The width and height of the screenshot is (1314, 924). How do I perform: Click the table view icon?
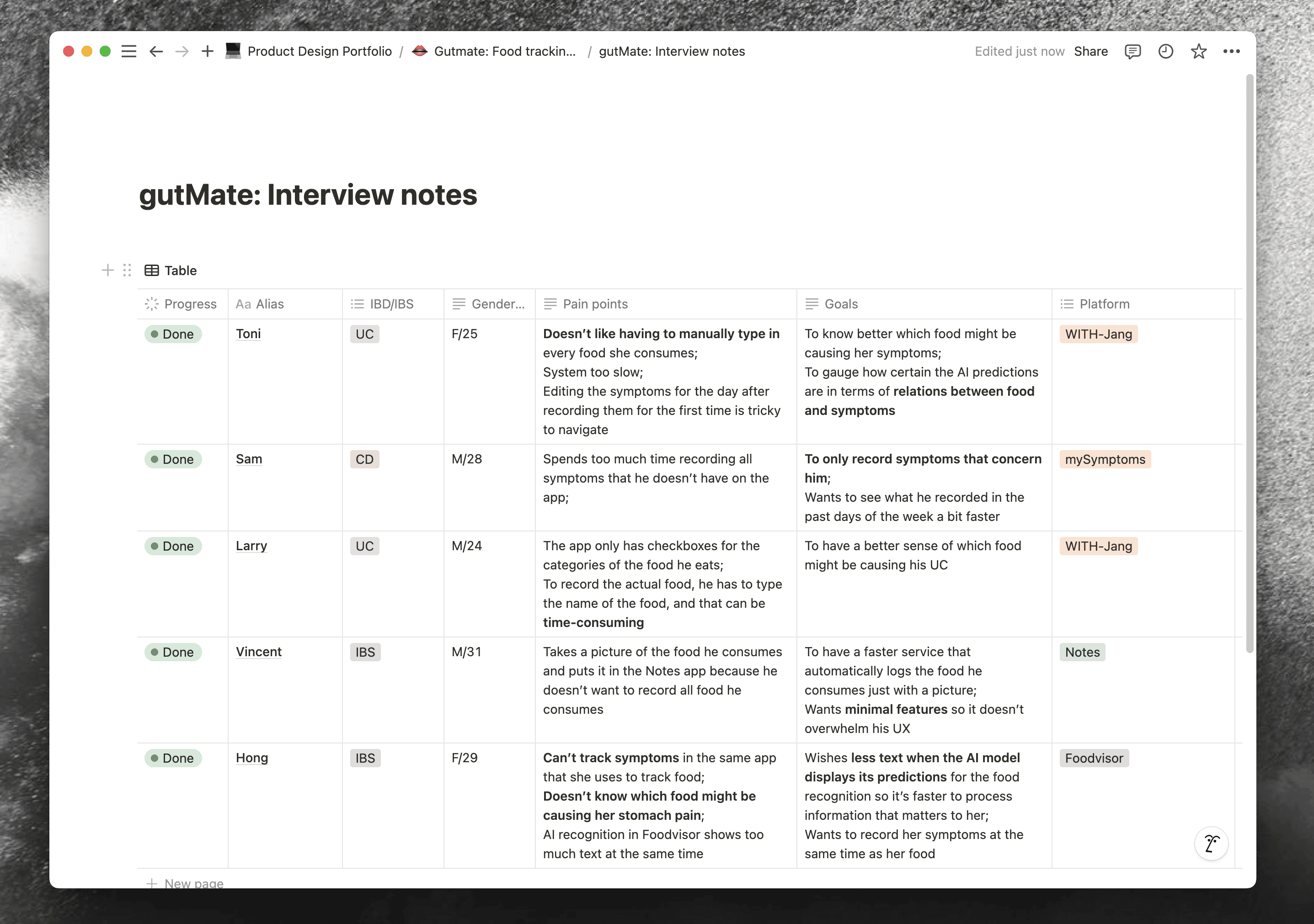click(x=152, y=271)
